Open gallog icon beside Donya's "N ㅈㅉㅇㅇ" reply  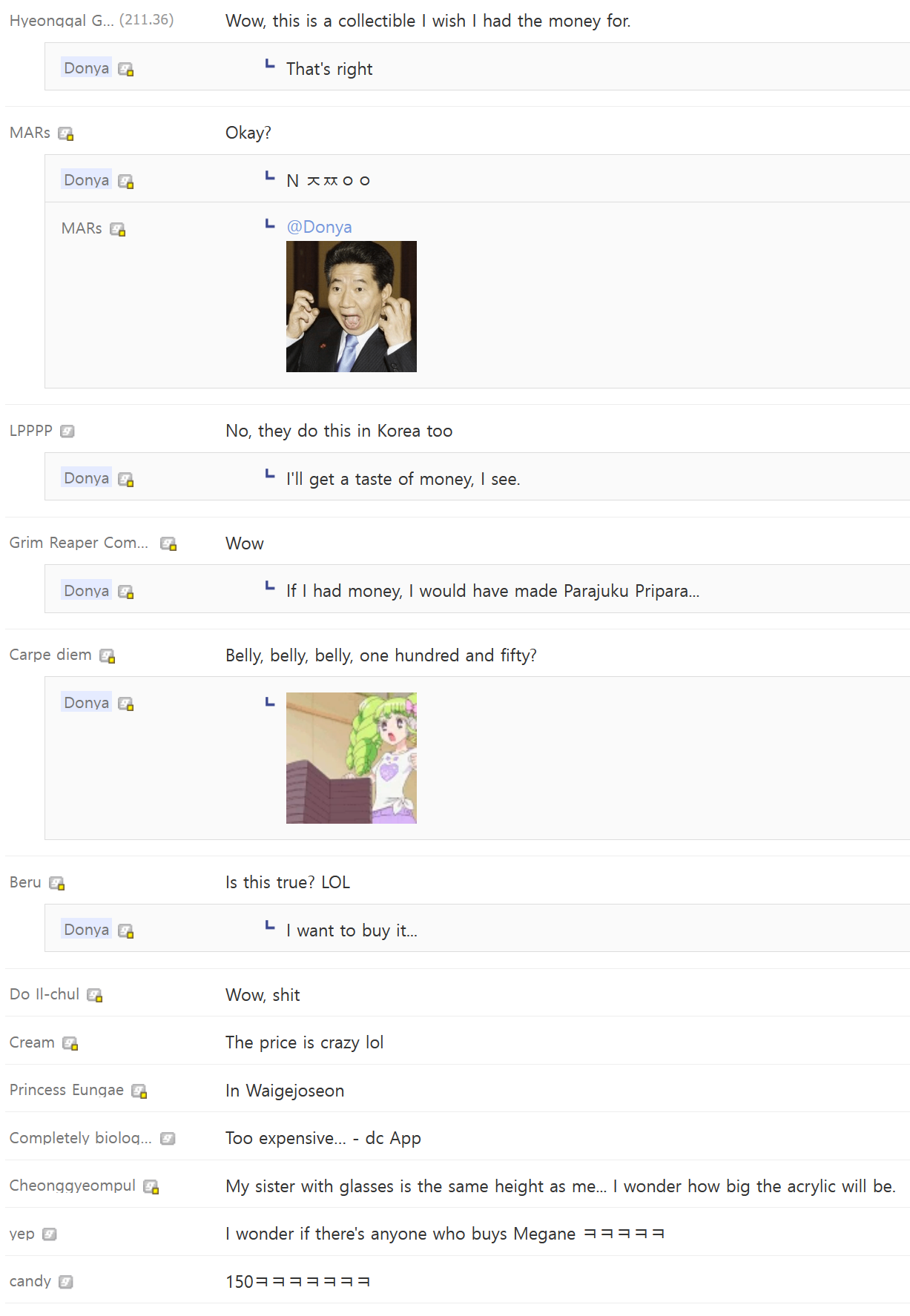coord(126,182)
